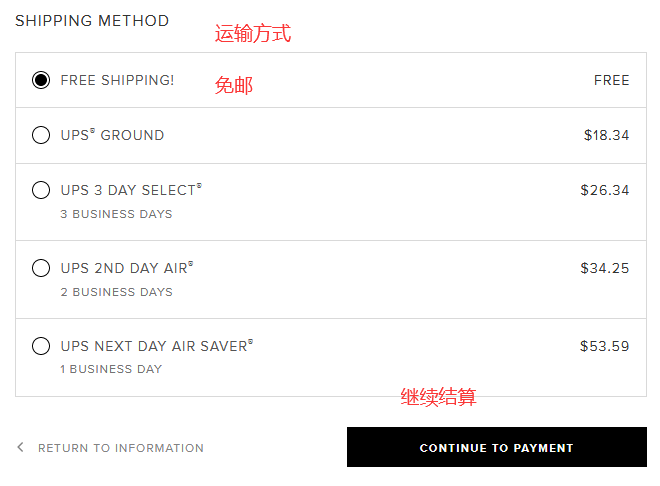Select the Free Shipping radio button

click(41, 80)
